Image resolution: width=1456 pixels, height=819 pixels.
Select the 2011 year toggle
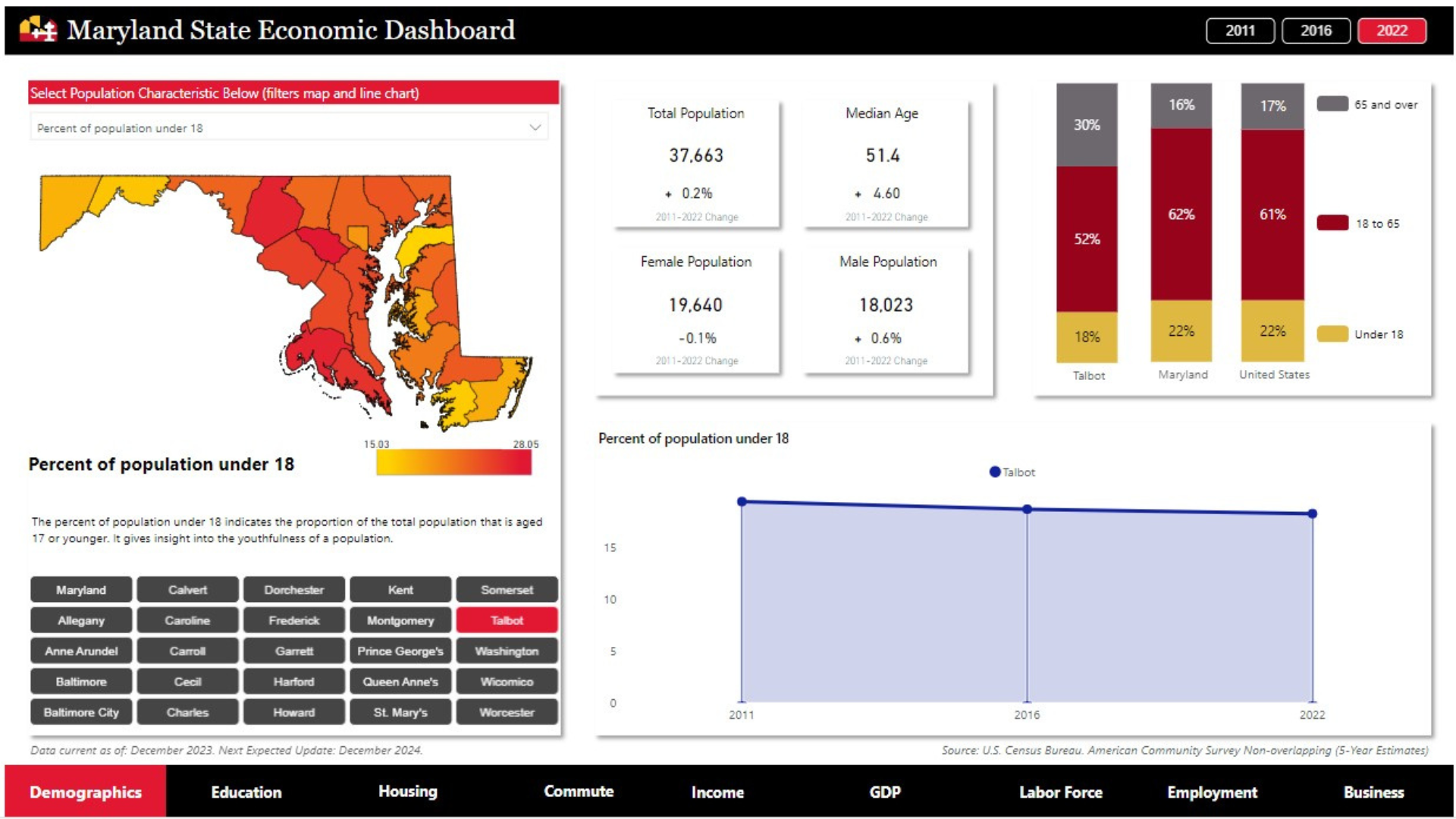1240,30
